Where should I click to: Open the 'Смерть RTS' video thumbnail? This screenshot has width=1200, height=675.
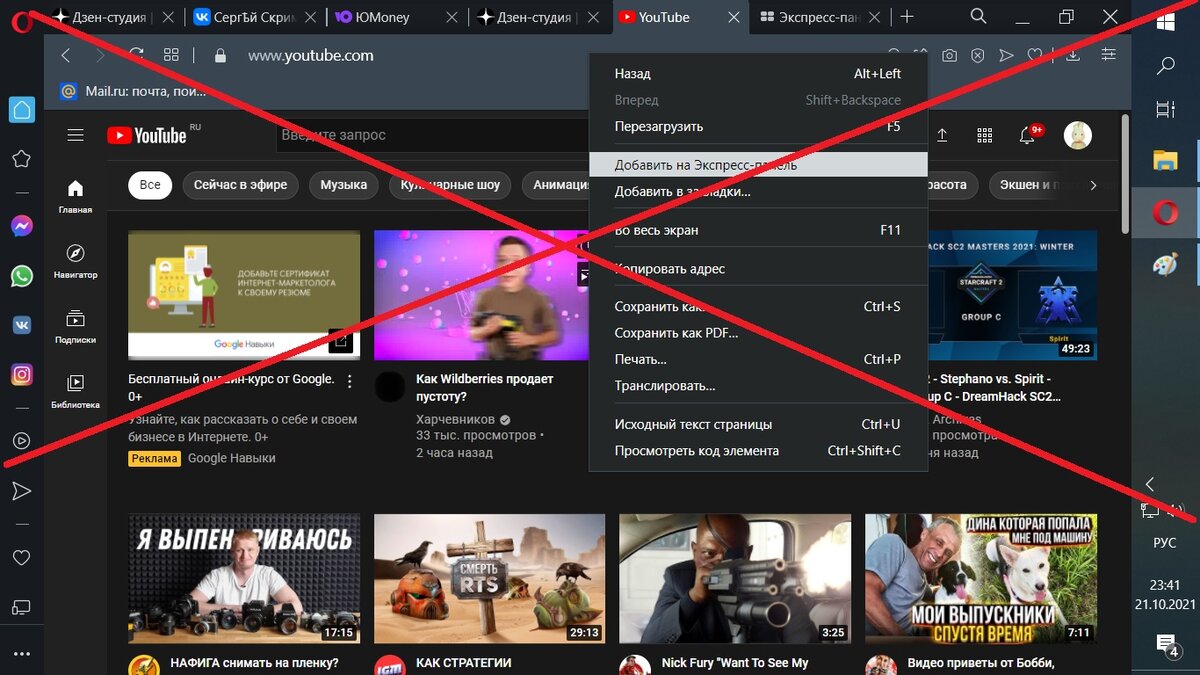pos(490,579)
